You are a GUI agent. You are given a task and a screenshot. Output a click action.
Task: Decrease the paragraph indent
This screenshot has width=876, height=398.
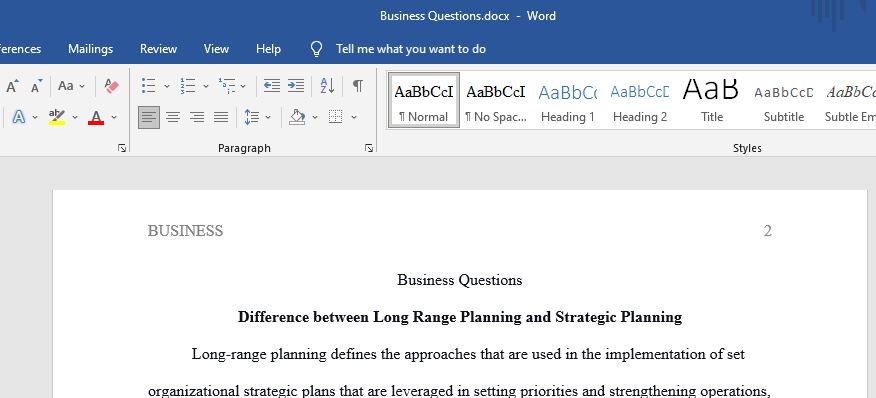(x=272, y=86)
